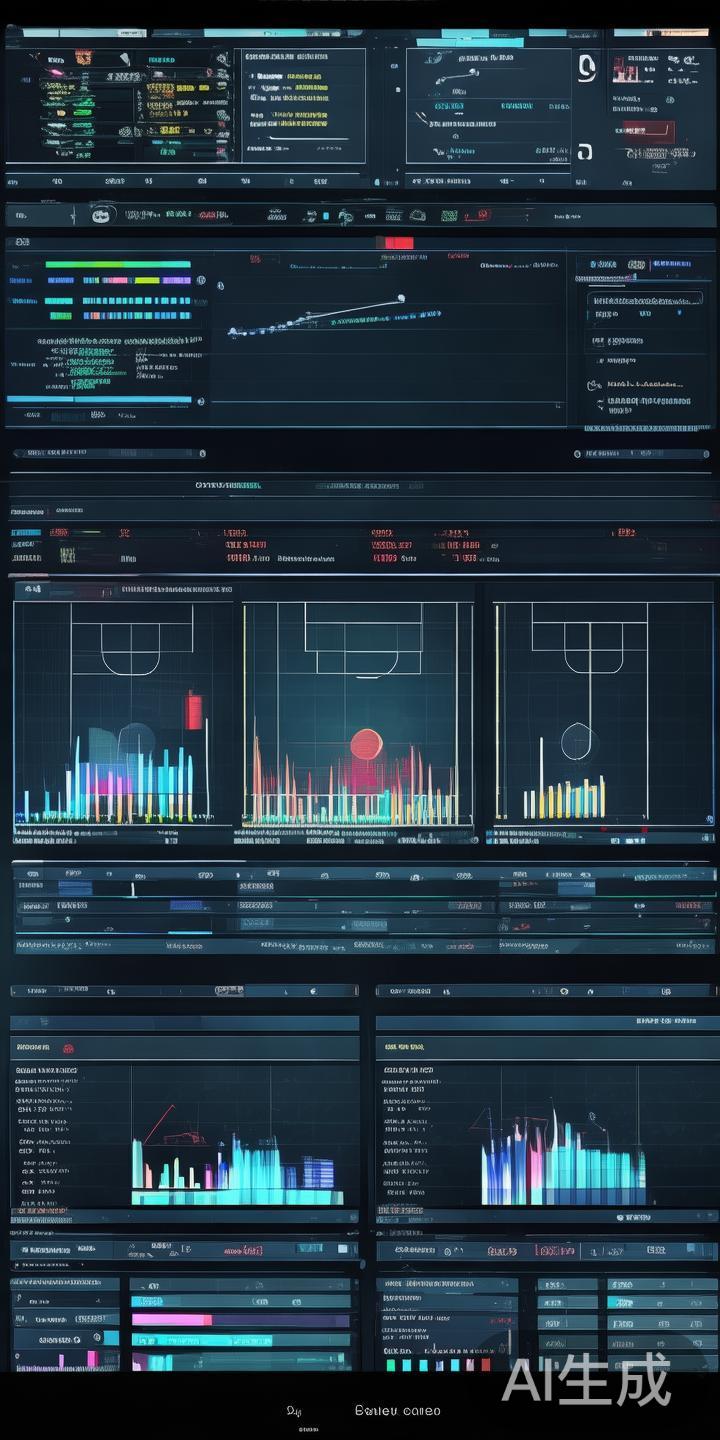Click the round face icon in the toolbar strip
The height and width of the screenshot is (1440, 720).
point(102,215)
